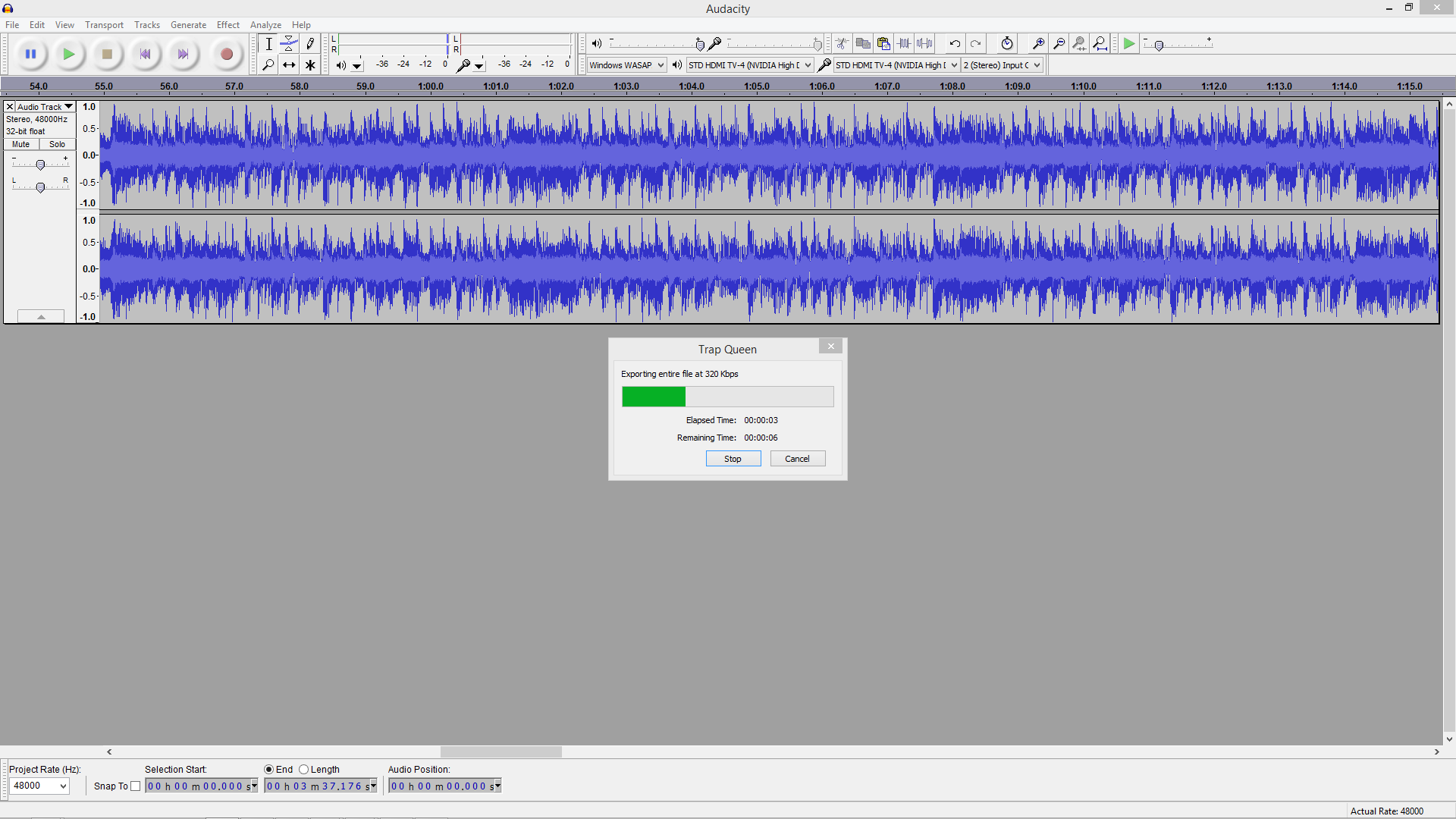Click the Trim audio icon
1456x819 pixels.
click(904, 43)
